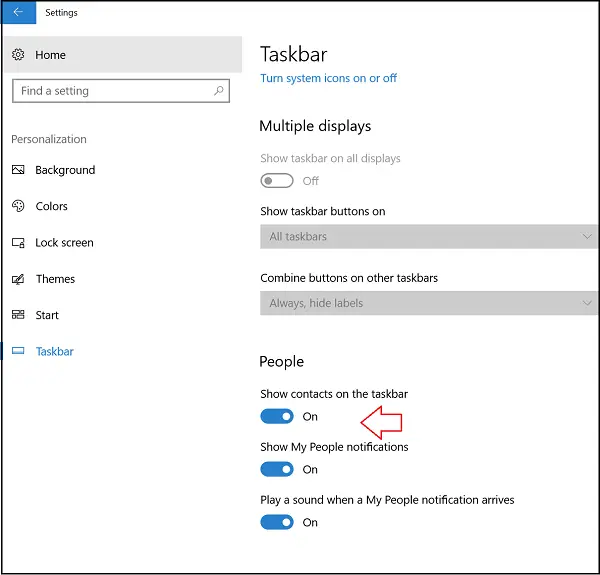The image size is (600, 575).
Task: Open the Show taskbar buttons on dropdown
Action: (429, 236)
